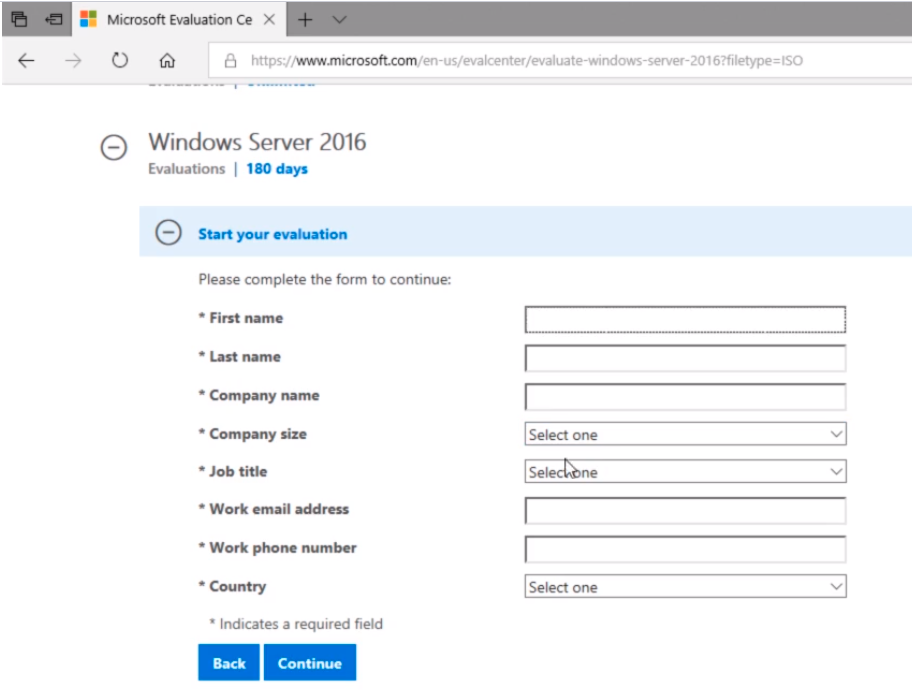Viewport: 912px width, 690px height.
Task: Click the 'Job title' label
Action: [238, 471]
